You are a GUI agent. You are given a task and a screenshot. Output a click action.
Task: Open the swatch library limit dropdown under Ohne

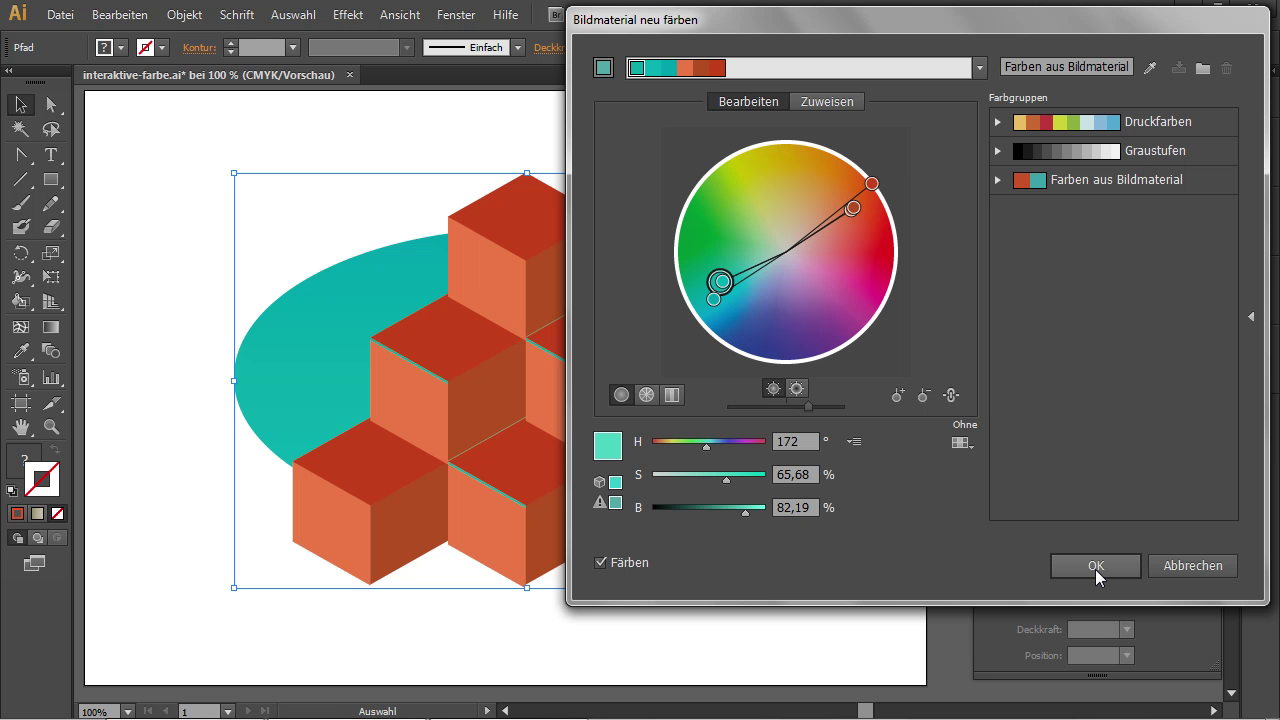pyautogui.click(x=963, y=443)
